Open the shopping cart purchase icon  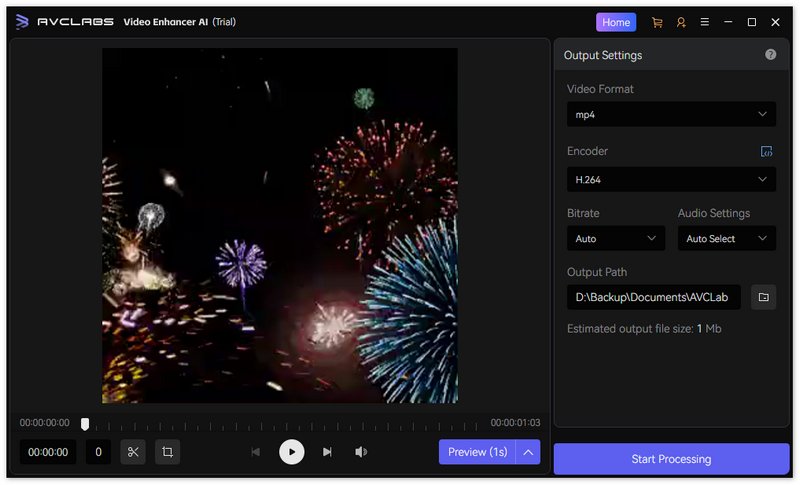pyautogui.click(x=657, y=22)
